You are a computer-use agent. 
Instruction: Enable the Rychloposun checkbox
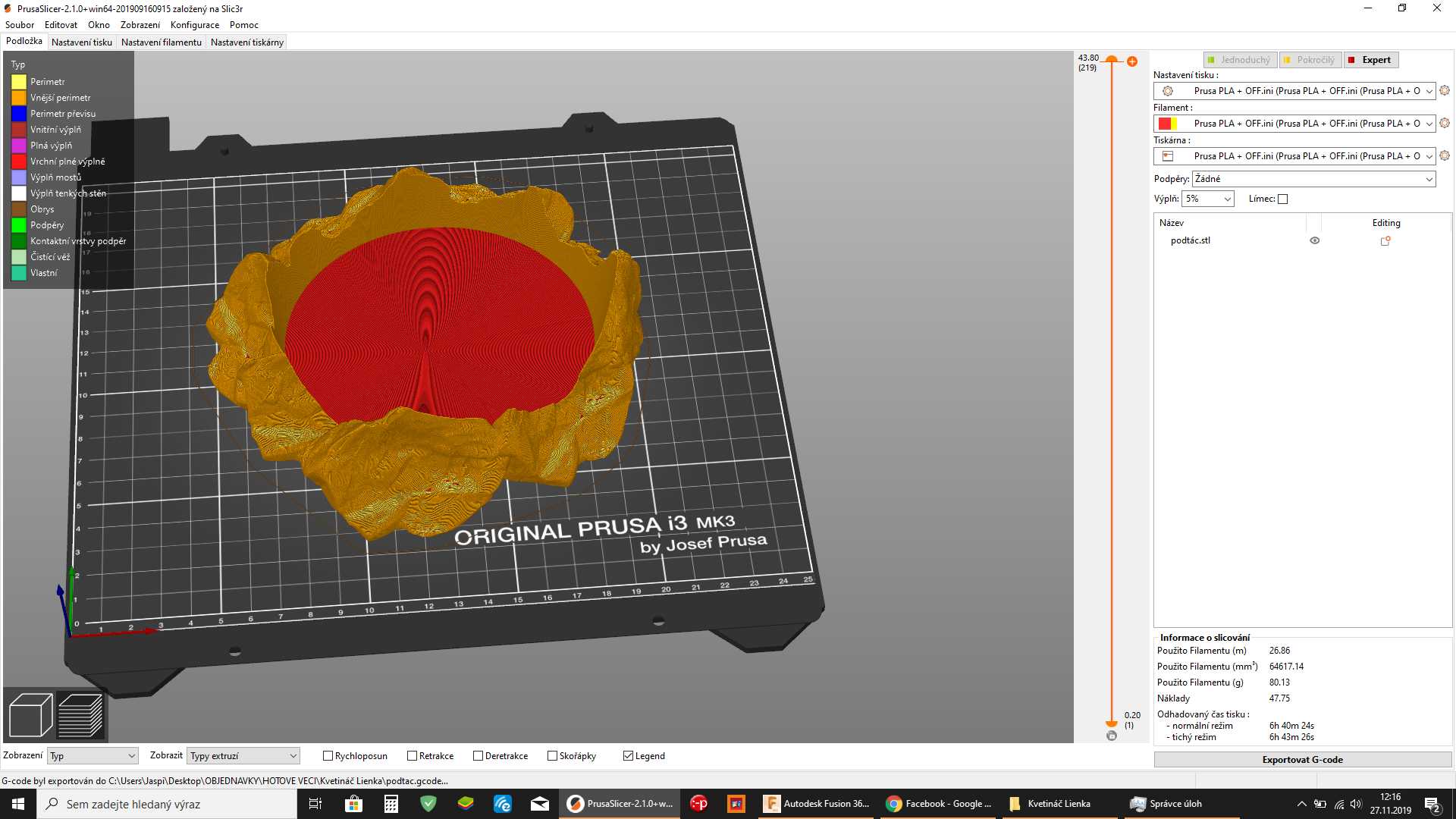pos(328,756)
